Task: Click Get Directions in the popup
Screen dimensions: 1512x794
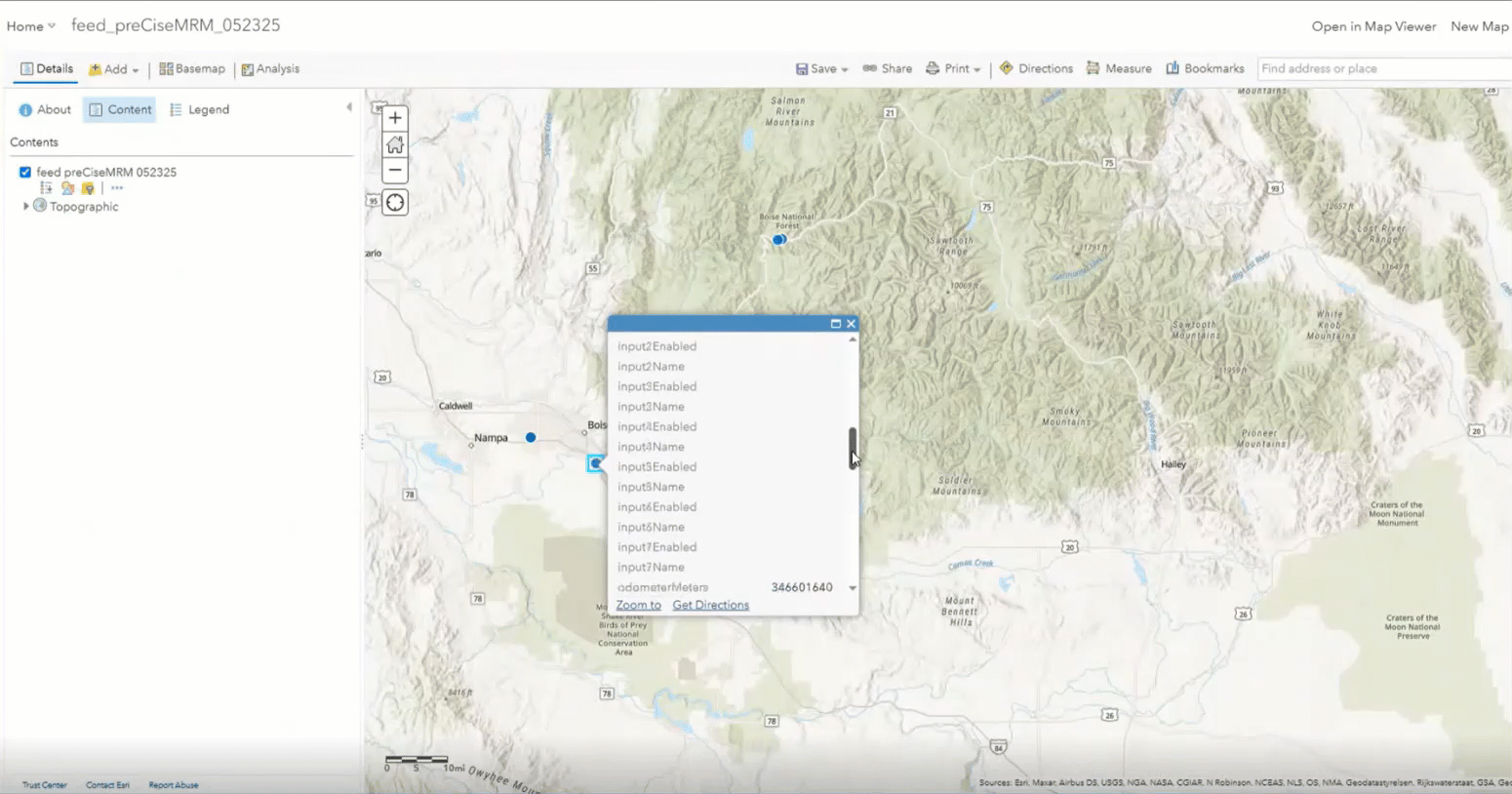Action: point(710,605)
